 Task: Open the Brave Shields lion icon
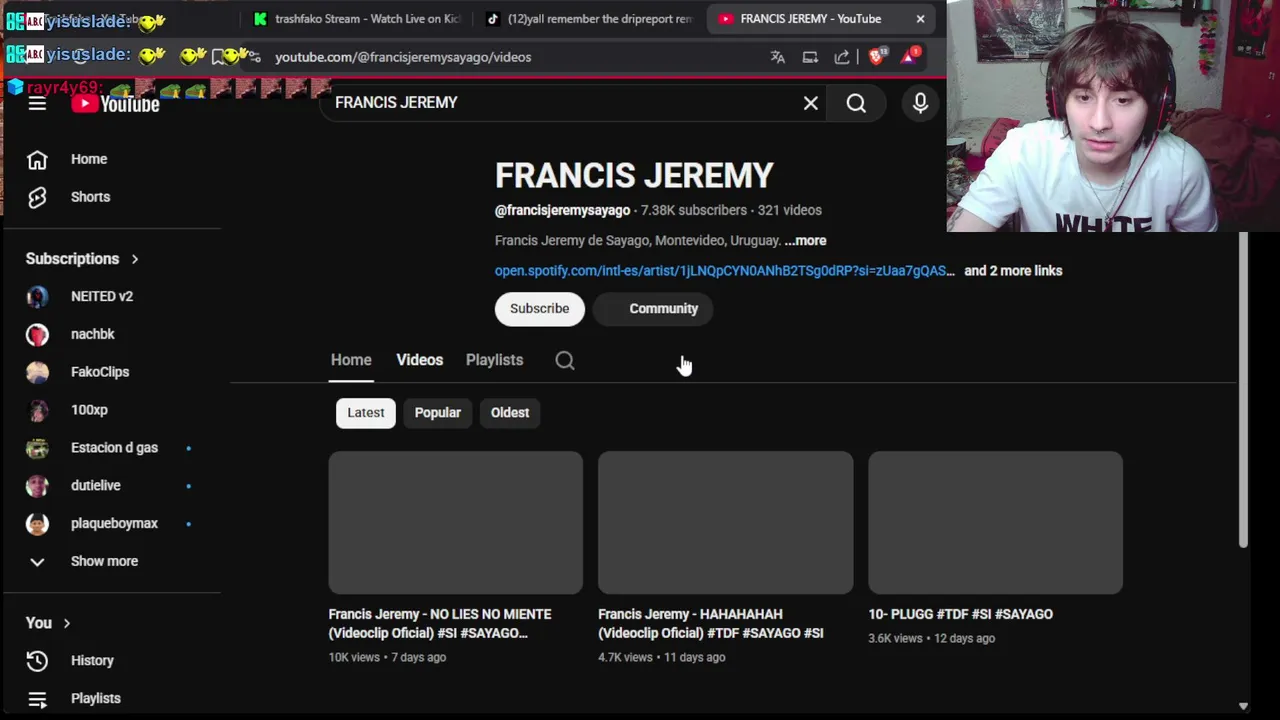pos(877,57)
